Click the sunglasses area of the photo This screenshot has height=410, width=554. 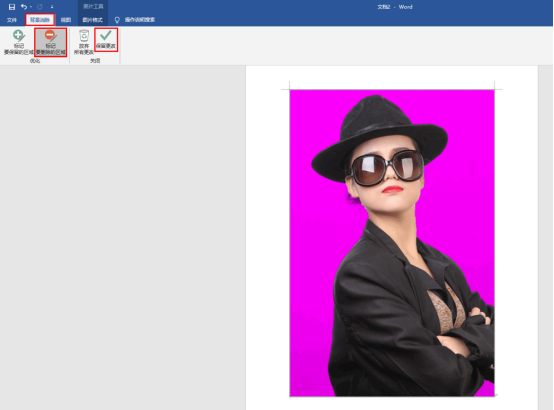(387, 169)
